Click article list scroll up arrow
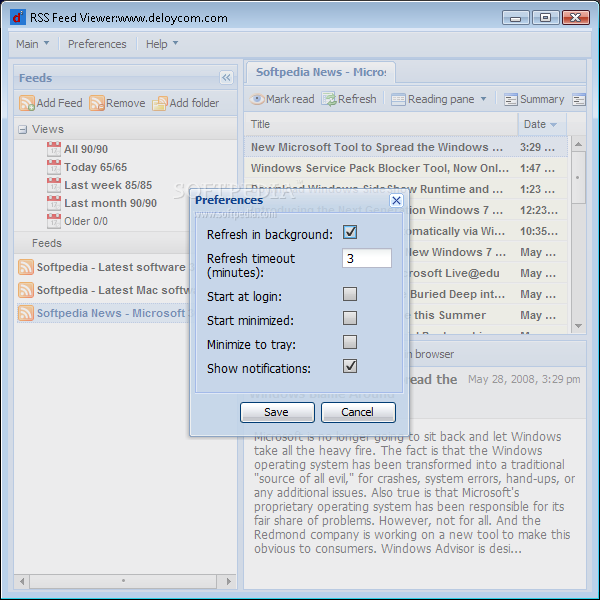Screen dimensions: 600x600 pyautogui.click(x=578, y=144)
